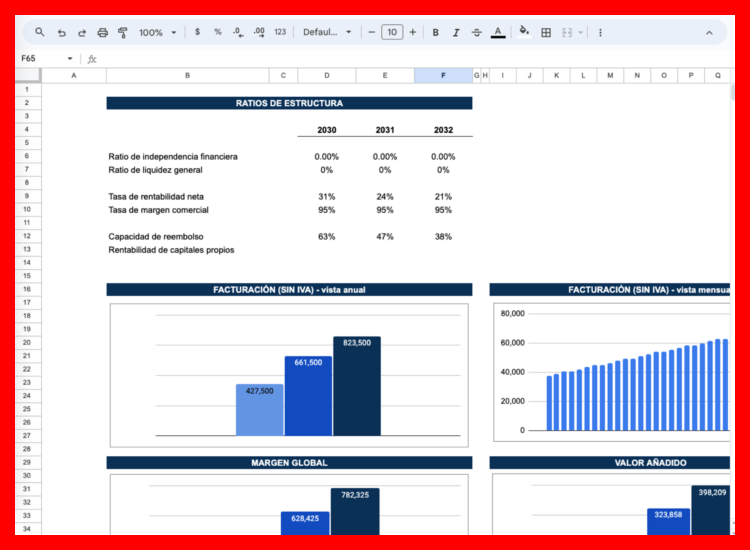
Task: Select row 20 header
Action: pyautogui.click(x=27, y=342)
